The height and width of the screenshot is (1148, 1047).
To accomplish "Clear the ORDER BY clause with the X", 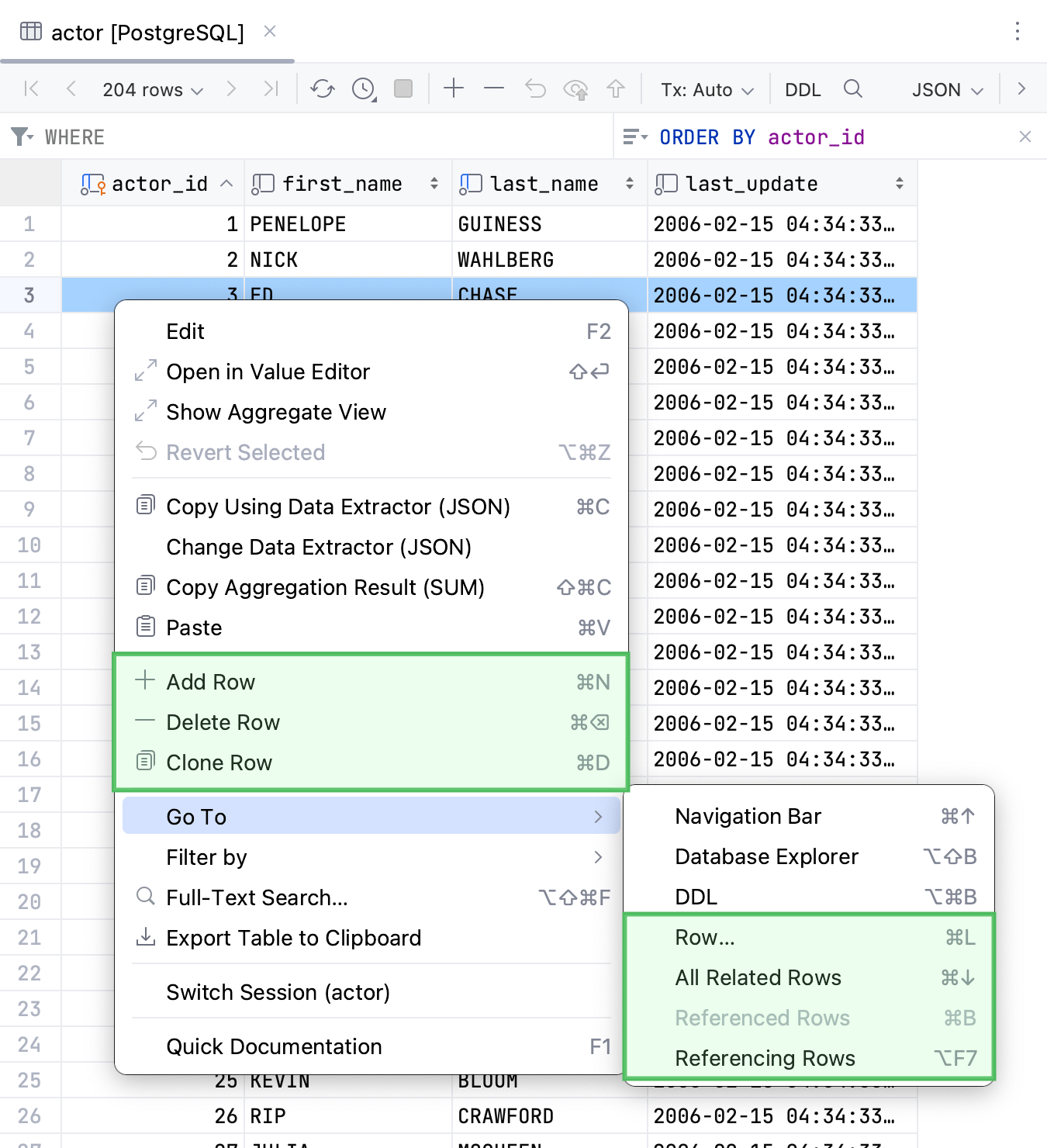I will tap(1025, 137).
